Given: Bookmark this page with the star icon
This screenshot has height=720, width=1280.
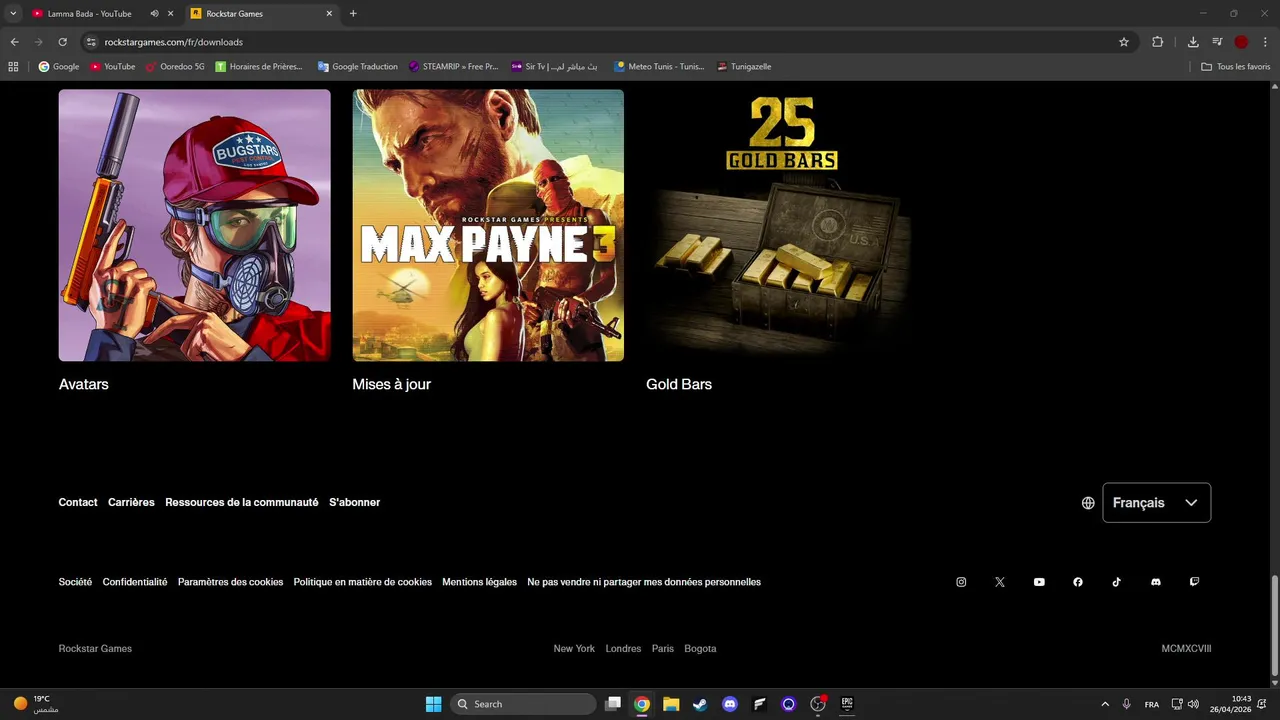Looking at the screenshot, I should click(1124, 42).
